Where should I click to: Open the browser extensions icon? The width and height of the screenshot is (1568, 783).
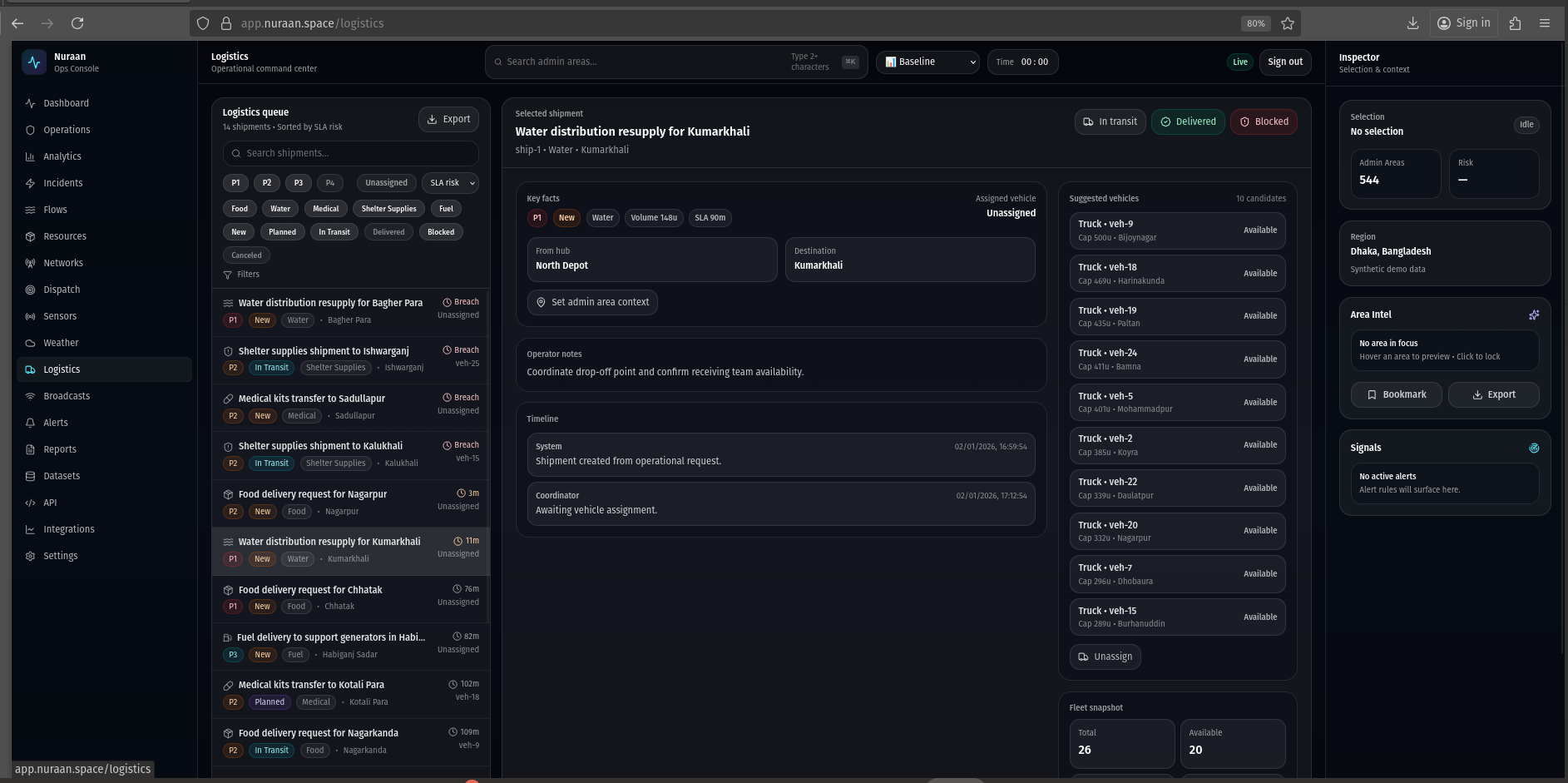[1515, 23]
